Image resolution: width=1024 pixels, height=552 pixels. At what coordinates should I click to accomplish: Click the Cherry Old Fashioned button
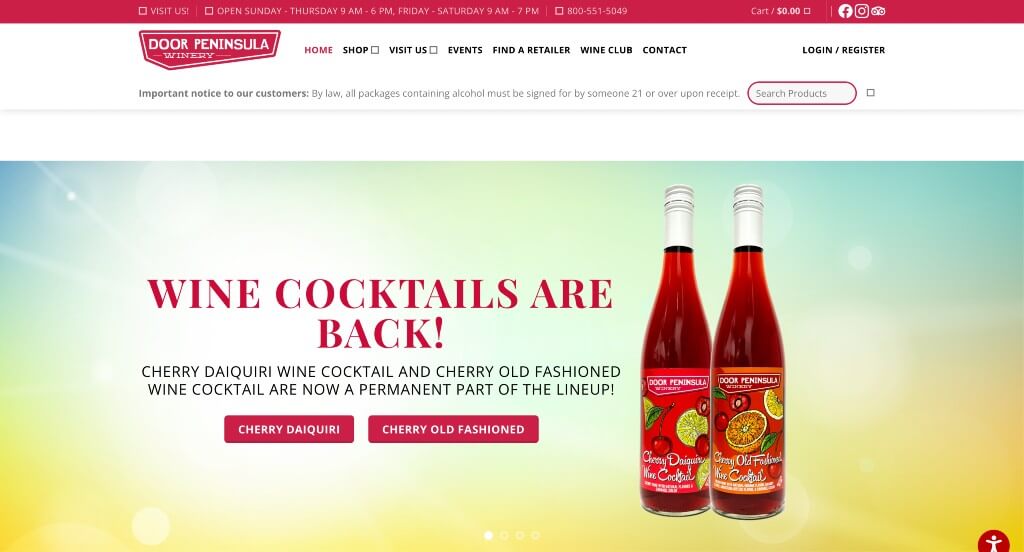453,429
